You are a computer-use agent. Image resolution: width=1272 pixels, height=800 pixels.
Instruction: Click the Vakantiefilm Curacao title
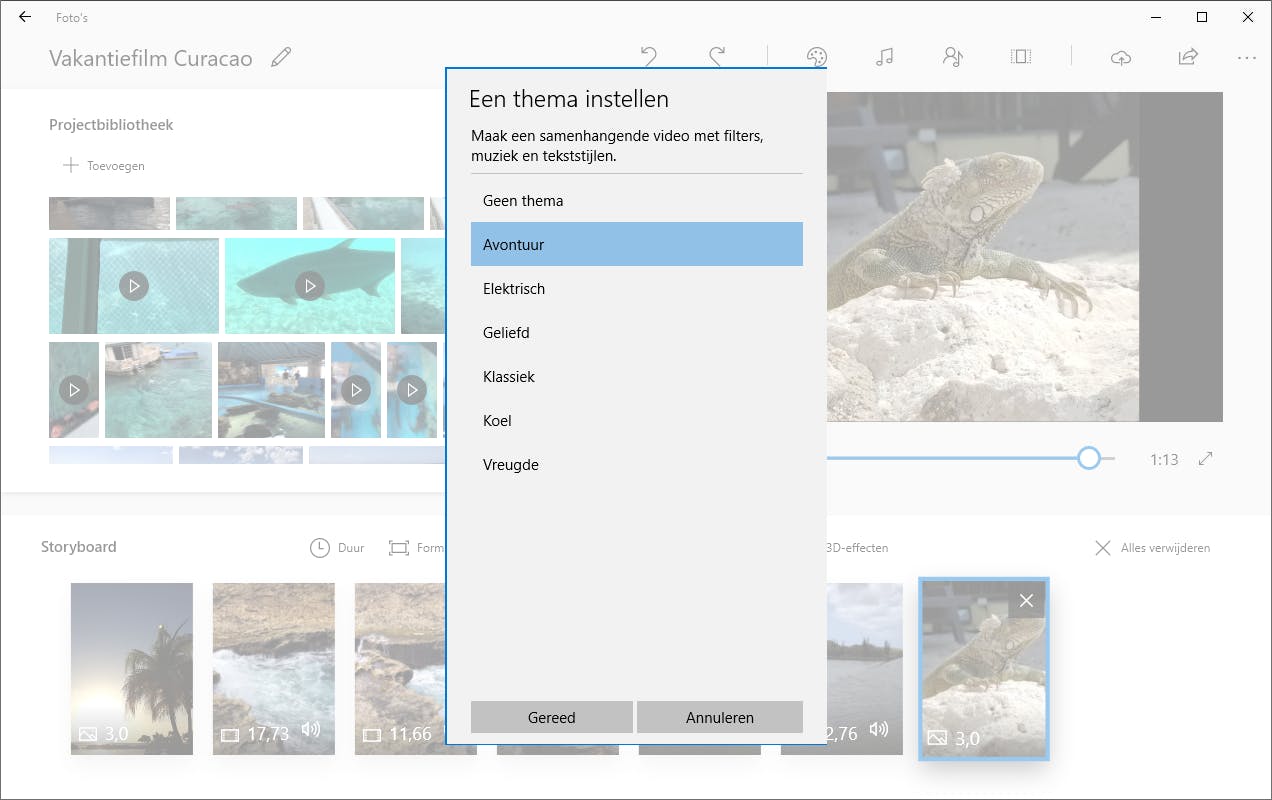point(151,58)
